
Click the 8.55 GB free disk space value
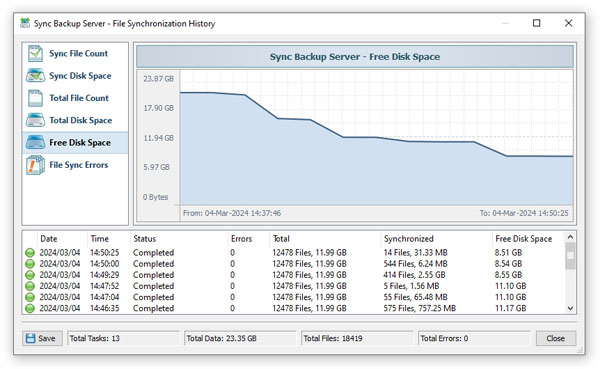pyautogui.click(x=508, y=275)
